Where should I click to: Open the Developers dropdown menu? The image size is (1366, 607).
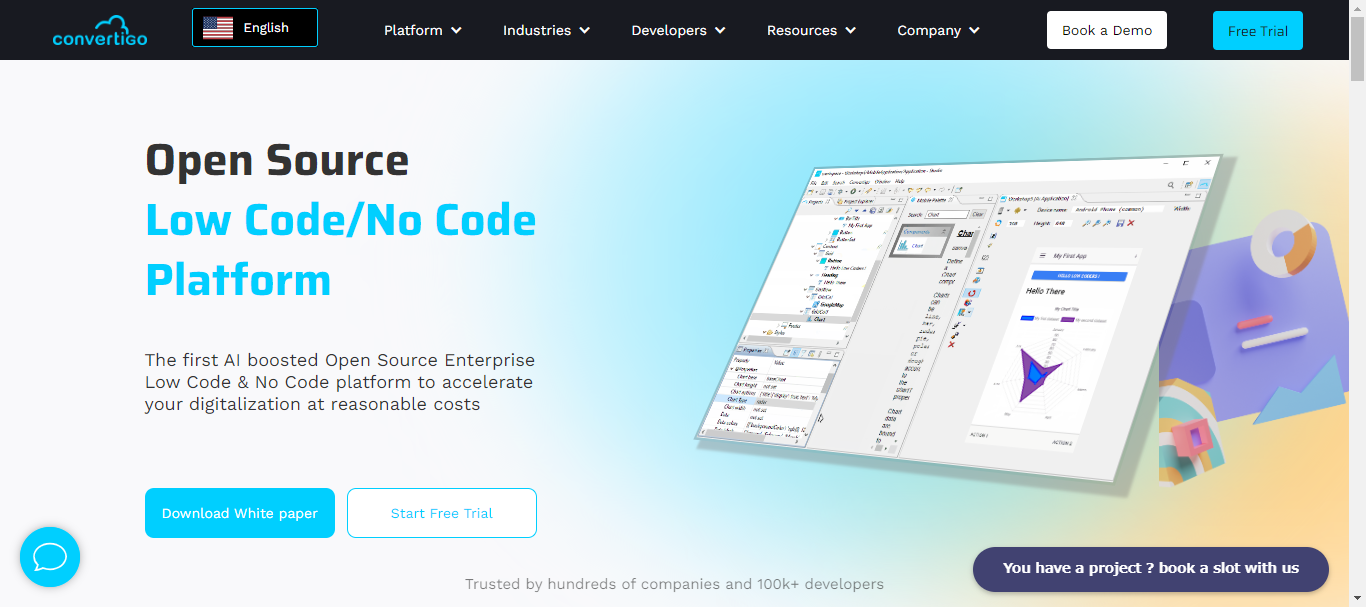pos(678,30)
